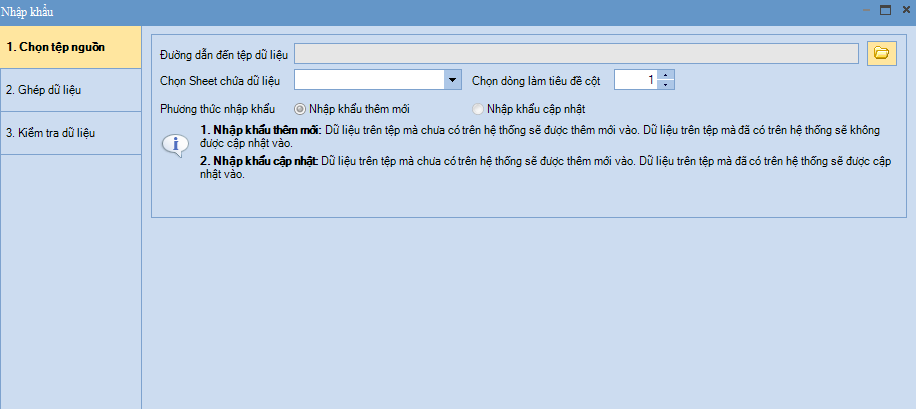Screen dimensions: 916x409
Task: Decrease the header row number spinner
Action: pyautogui.click(x=666, y=85)
